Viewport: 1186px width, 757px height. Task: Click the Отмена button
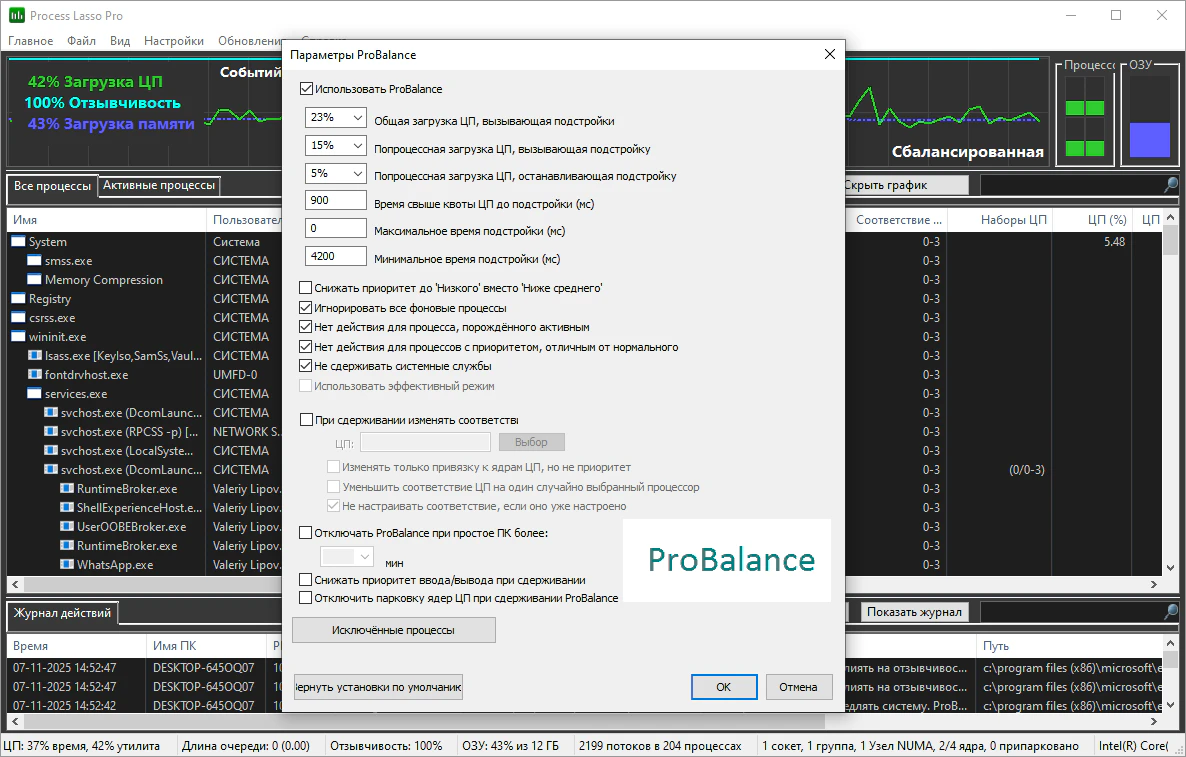[x=799, y=687]
